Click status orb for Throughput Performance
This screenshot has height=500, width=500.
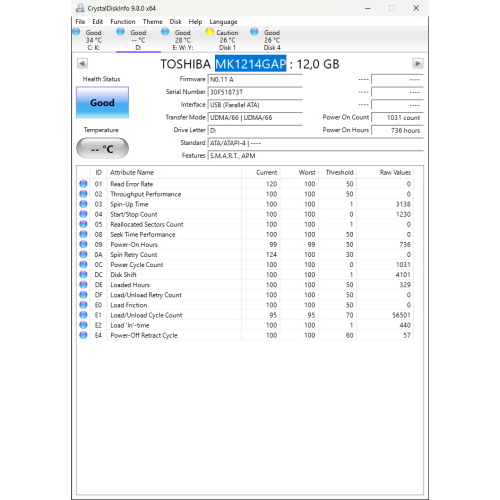click(x=83, y=194)
